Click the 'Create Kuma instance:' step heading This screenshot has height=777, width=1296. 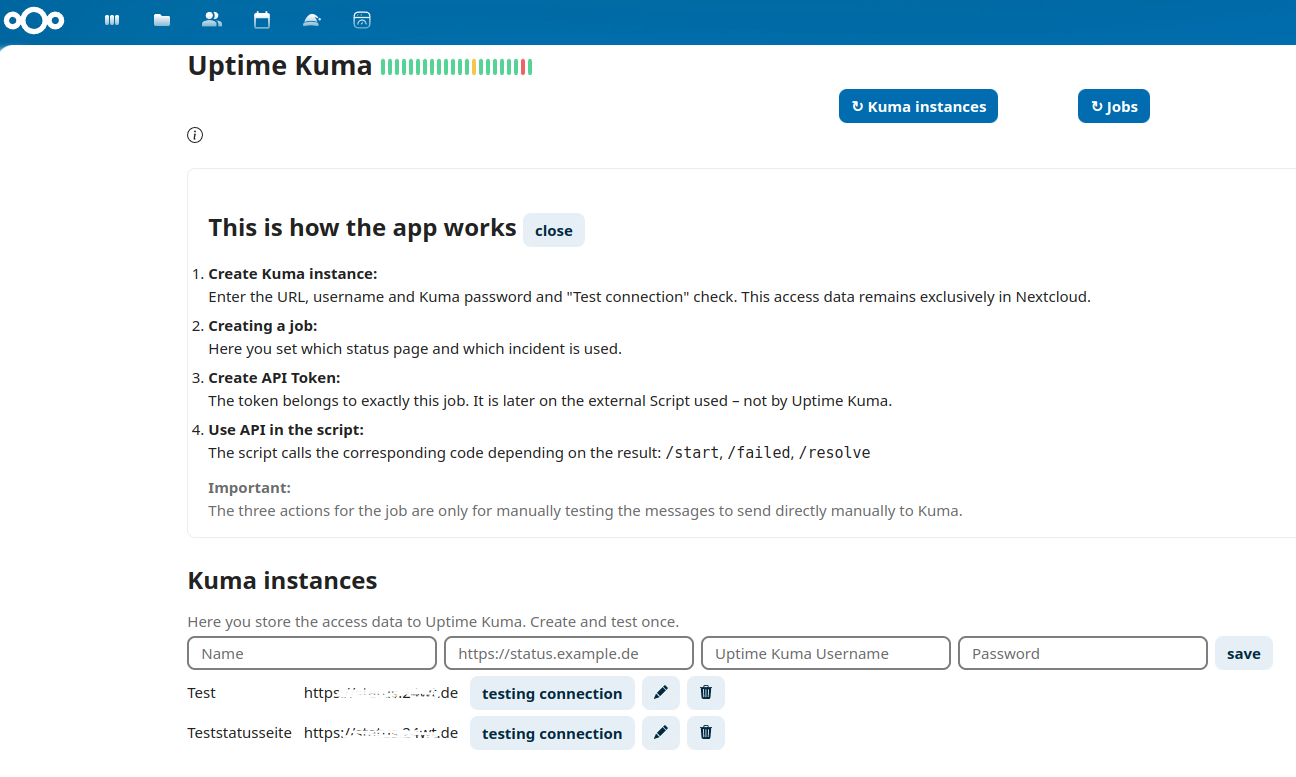[x=293, y=274]
